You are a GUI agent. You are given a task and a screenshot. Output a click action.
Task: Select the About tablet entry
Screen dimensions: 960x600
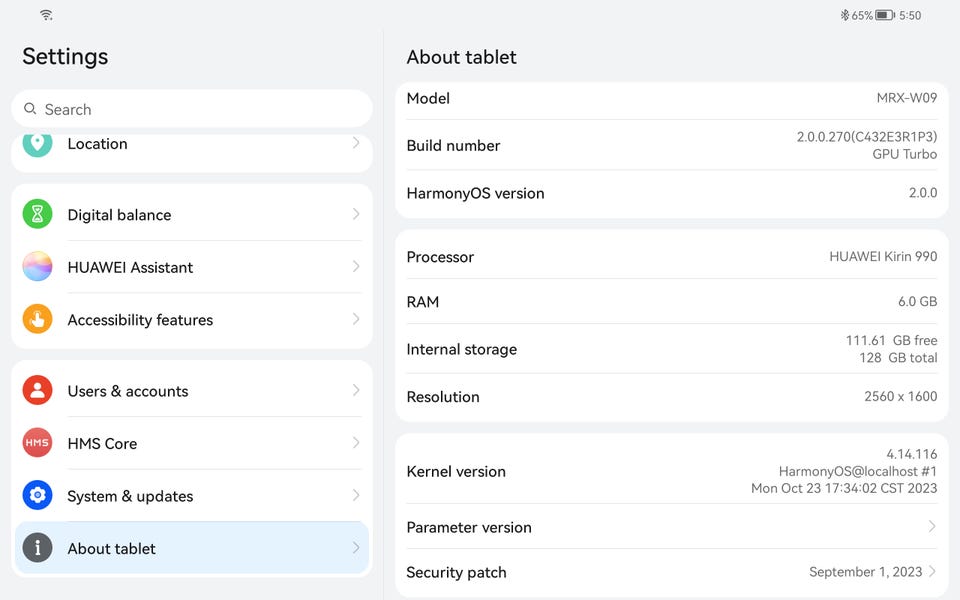(x=192, y=547)
